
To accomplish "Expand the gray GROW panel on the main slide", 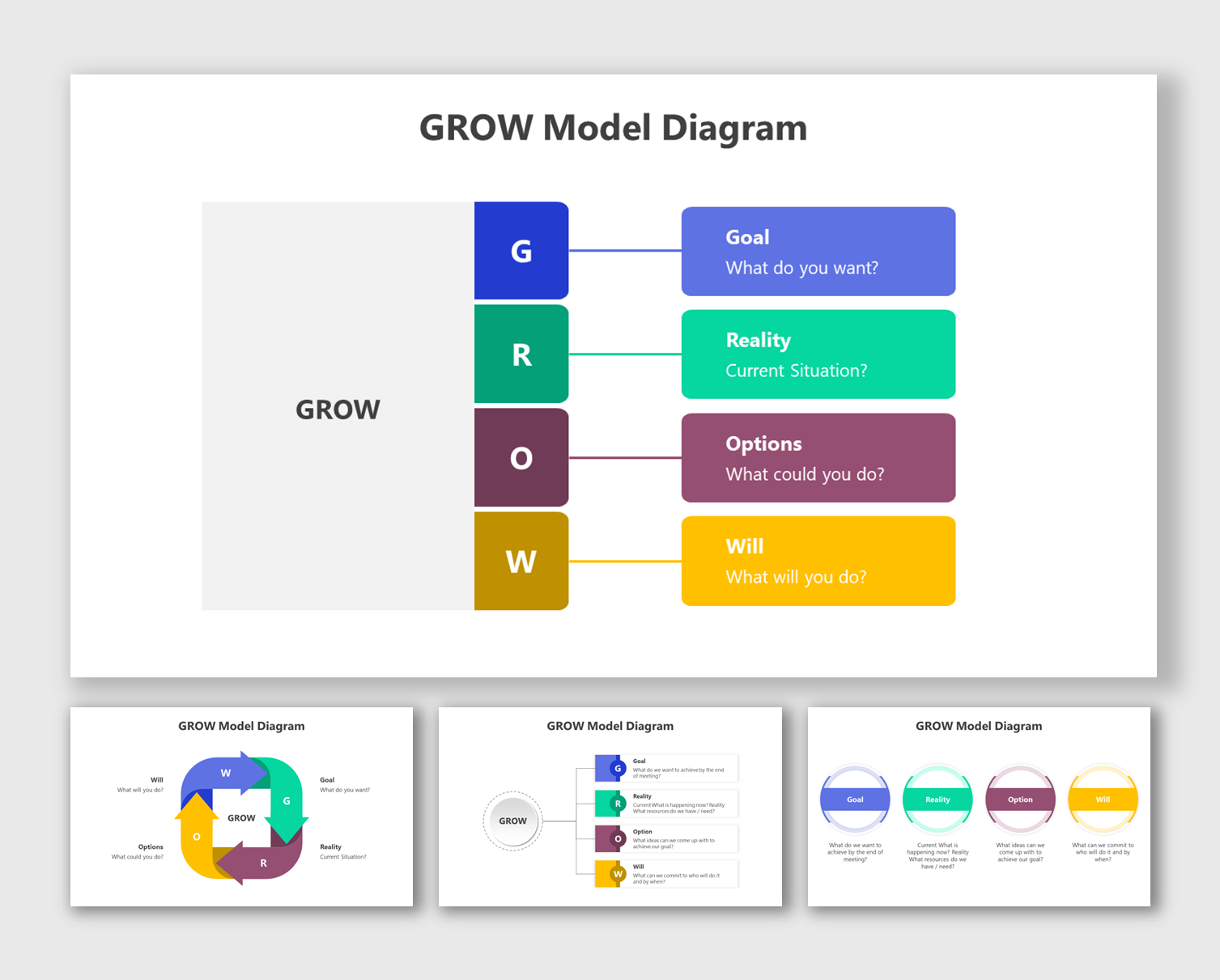I will click(338, 407).
